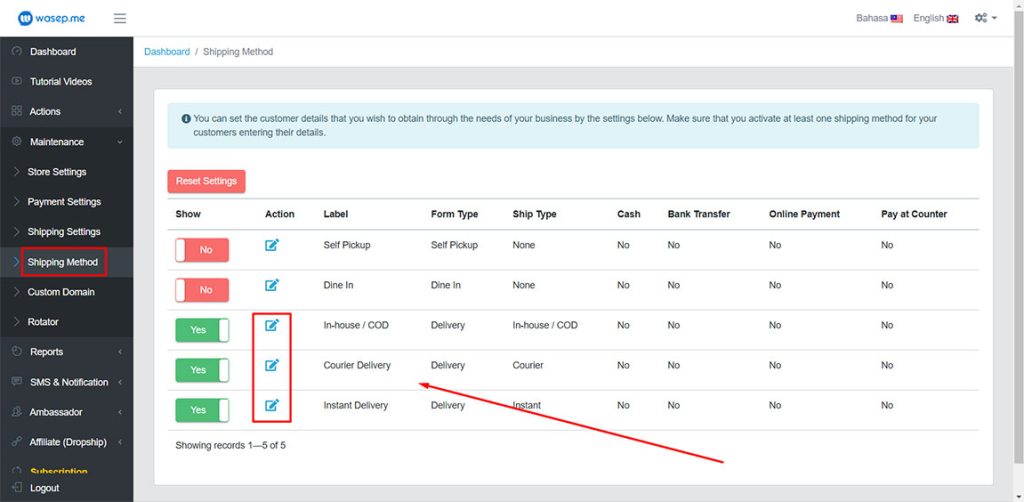Open the settings gears dropdown

point(985,18)
